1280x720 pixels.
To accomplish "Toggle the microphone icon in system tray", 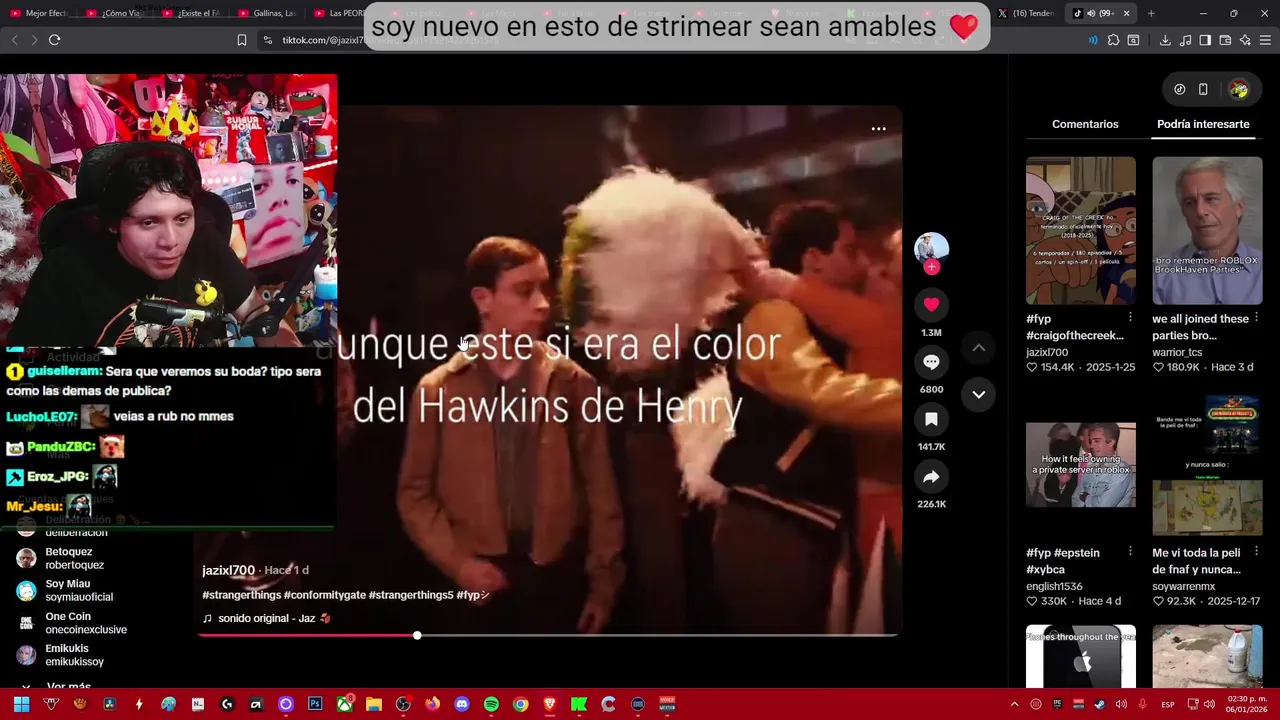I will 1142,704.
